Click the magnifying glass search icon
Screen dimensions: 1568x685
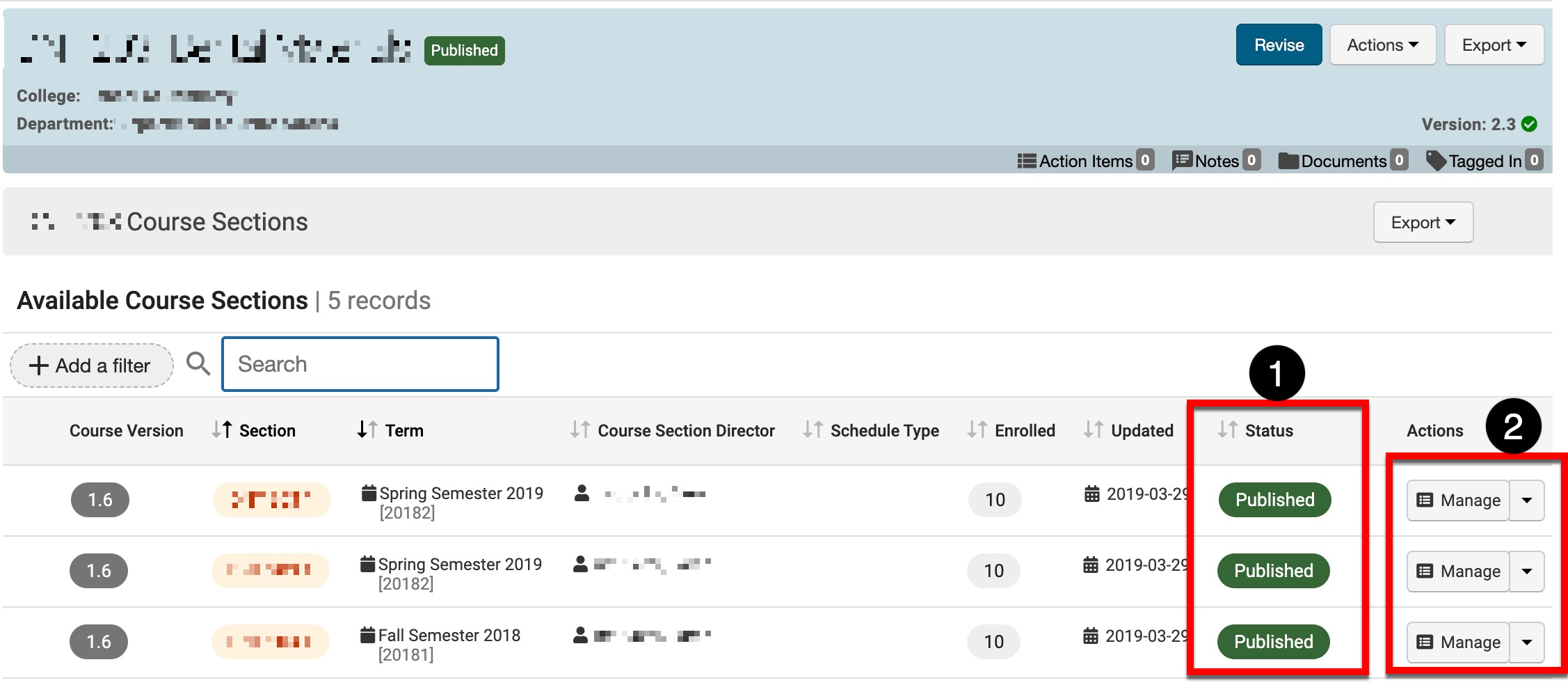[x=198, y=363]
